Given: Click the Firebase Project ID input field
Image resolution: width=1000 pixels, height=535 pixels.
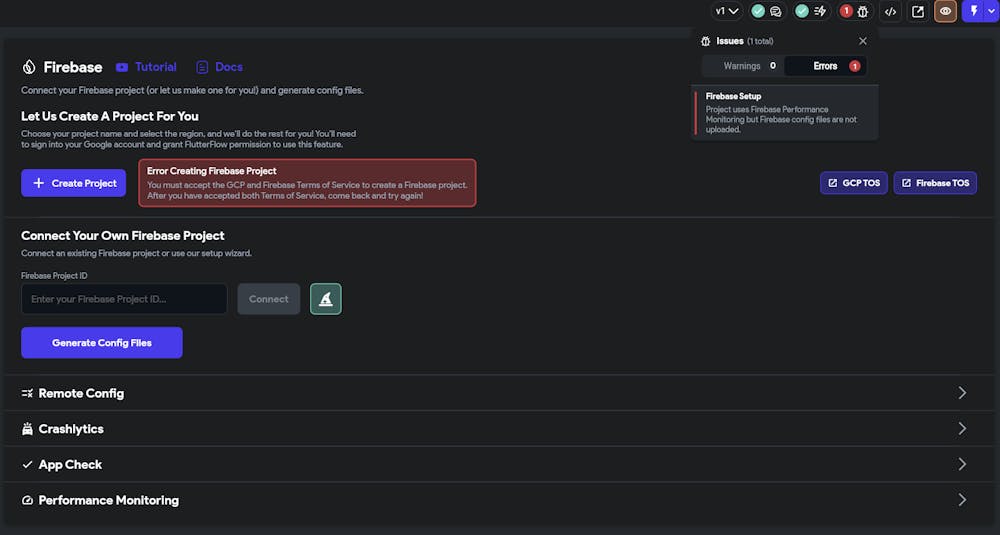Looking at the screenshot, I should [124, 299].
